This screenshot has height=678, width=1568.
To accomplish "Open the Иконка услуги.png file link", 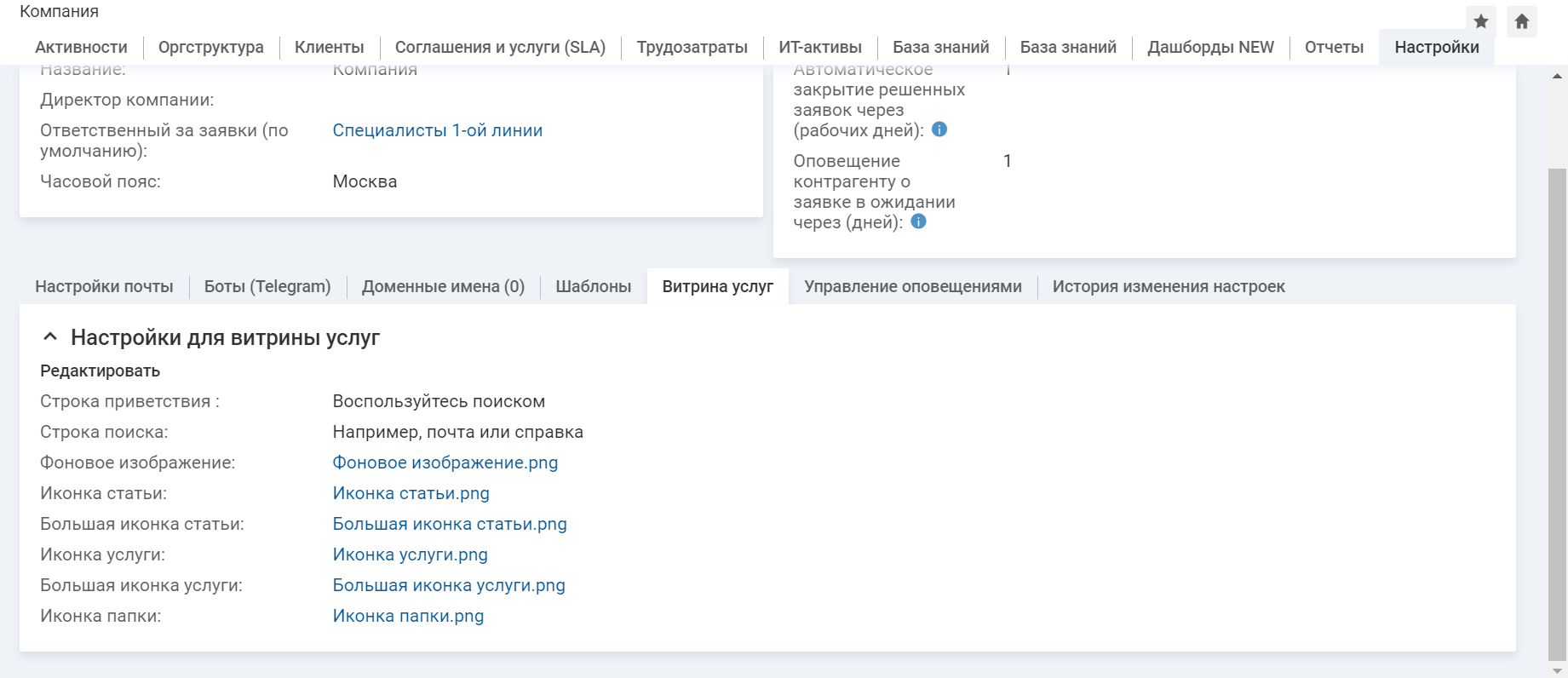I will click(x=411, y=554).
